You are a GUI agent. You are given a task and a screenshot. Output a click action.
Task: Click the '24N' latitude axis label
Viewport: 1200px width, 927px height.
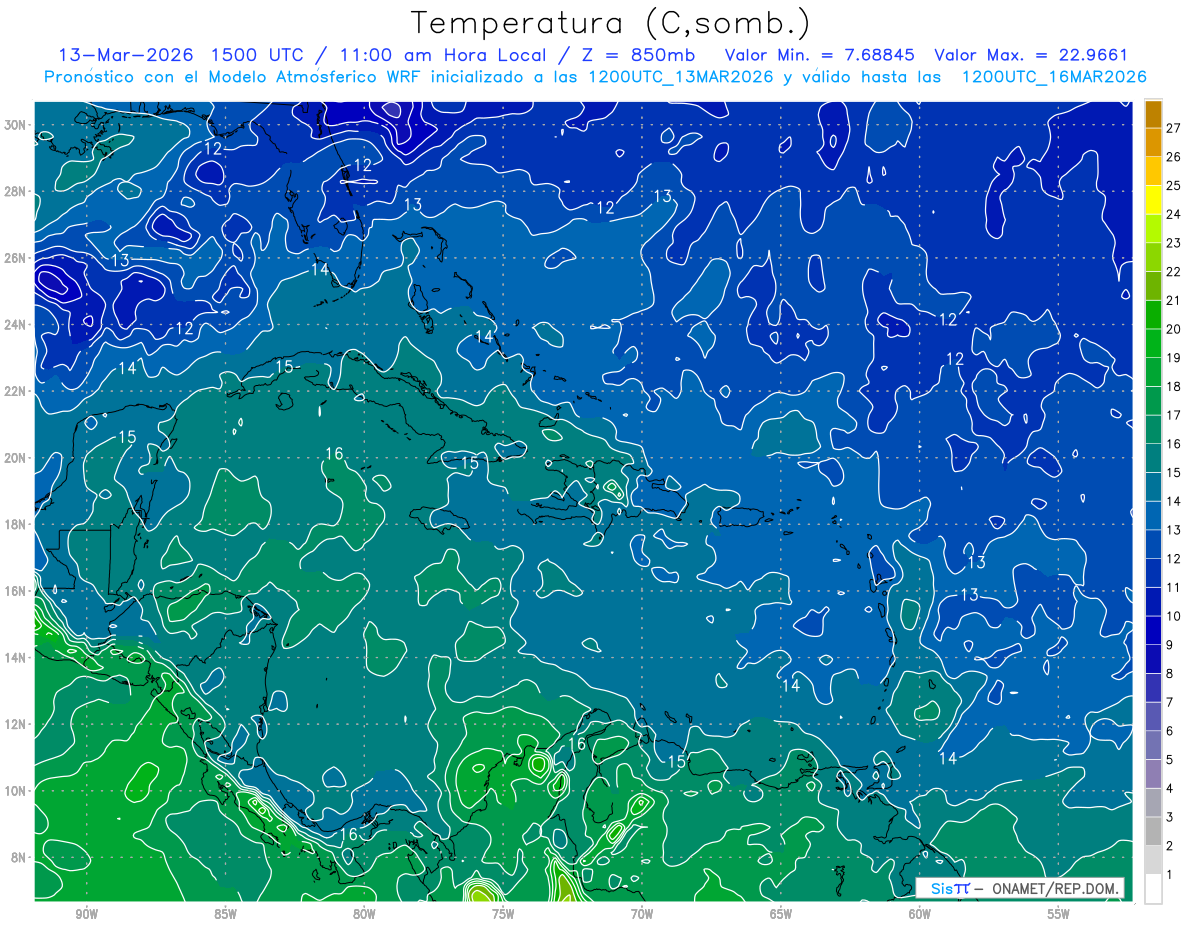(17, 324)
